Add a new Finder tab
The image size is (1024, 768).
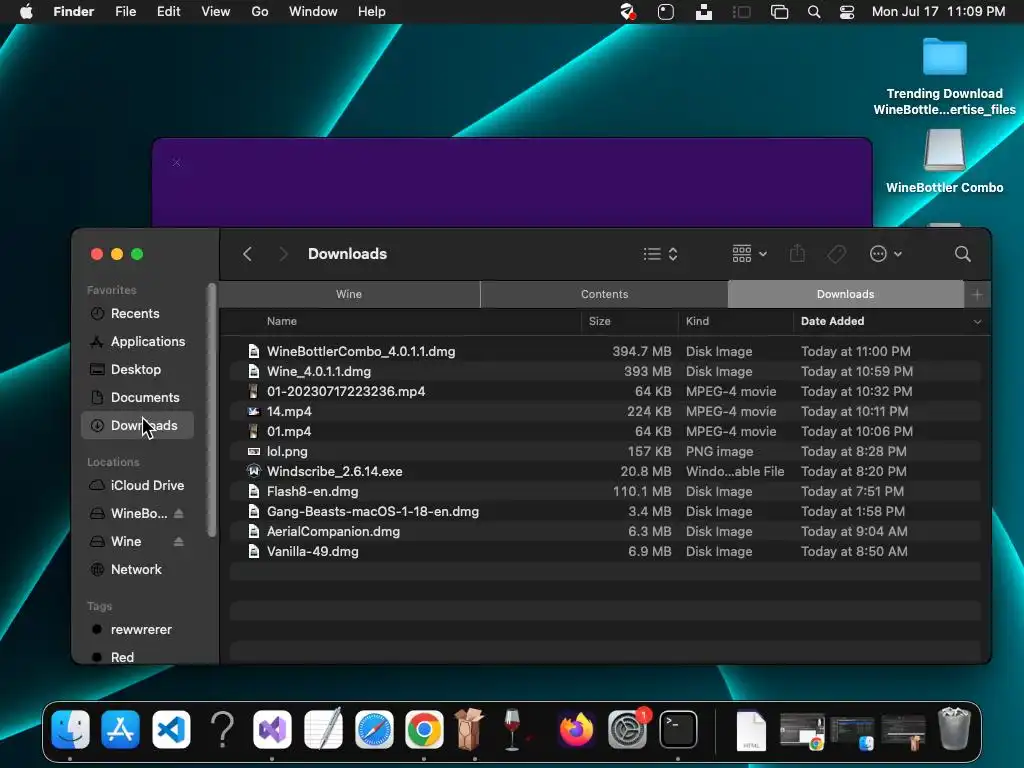(977, 295)
